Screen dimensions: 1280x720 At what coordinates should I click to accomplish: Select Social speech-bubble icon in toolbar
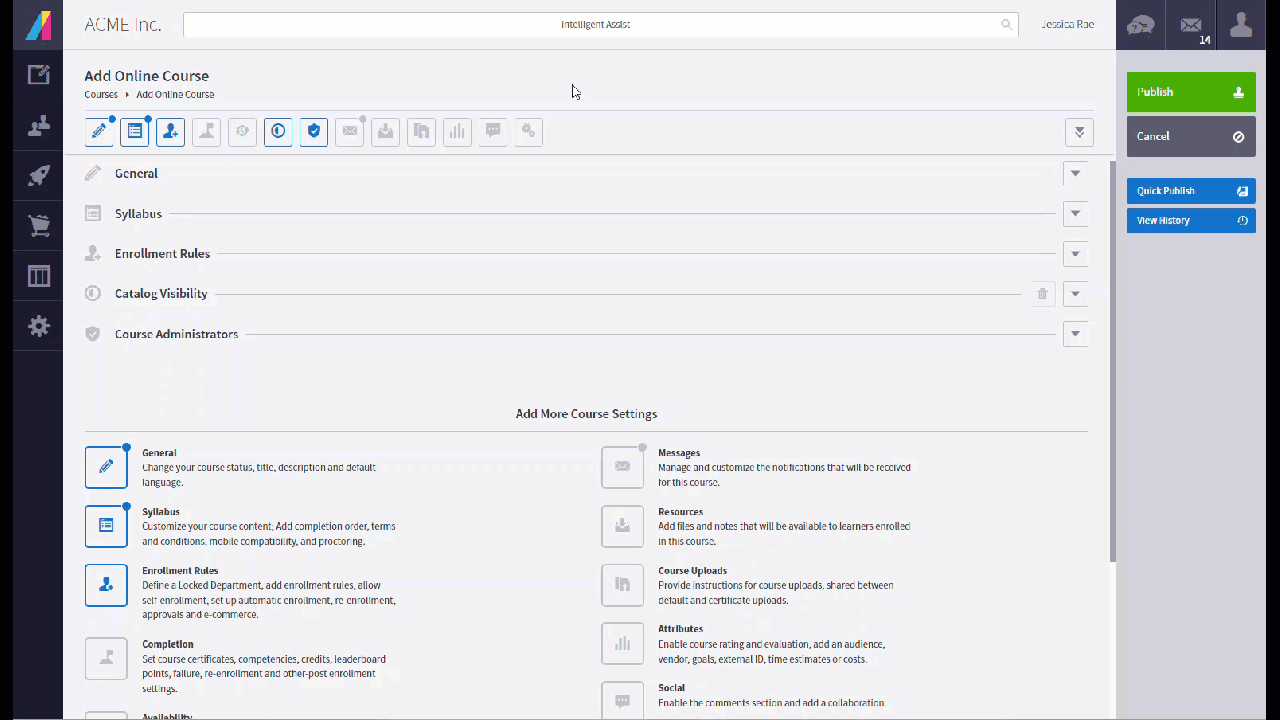pos(493,132)
